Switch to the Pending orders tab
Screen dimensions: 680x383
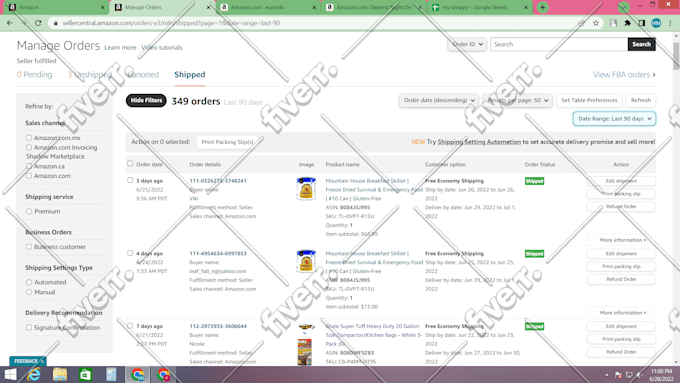pyautogui.click(x=34, y=75)
